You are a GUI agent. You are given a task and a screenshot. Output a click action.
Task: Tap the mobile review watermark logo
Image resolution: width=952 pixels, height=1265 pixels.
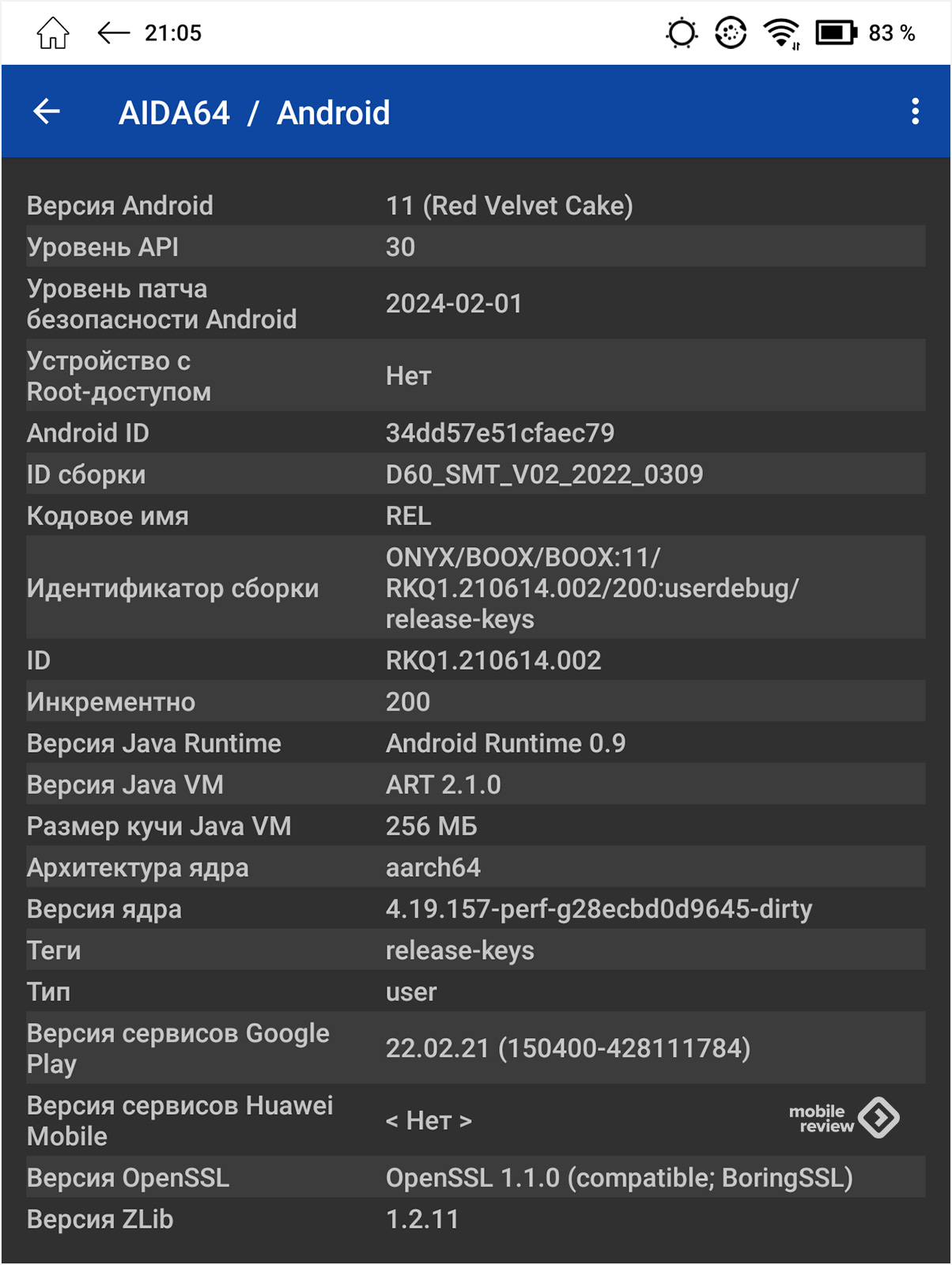[x=844, y=1118]
